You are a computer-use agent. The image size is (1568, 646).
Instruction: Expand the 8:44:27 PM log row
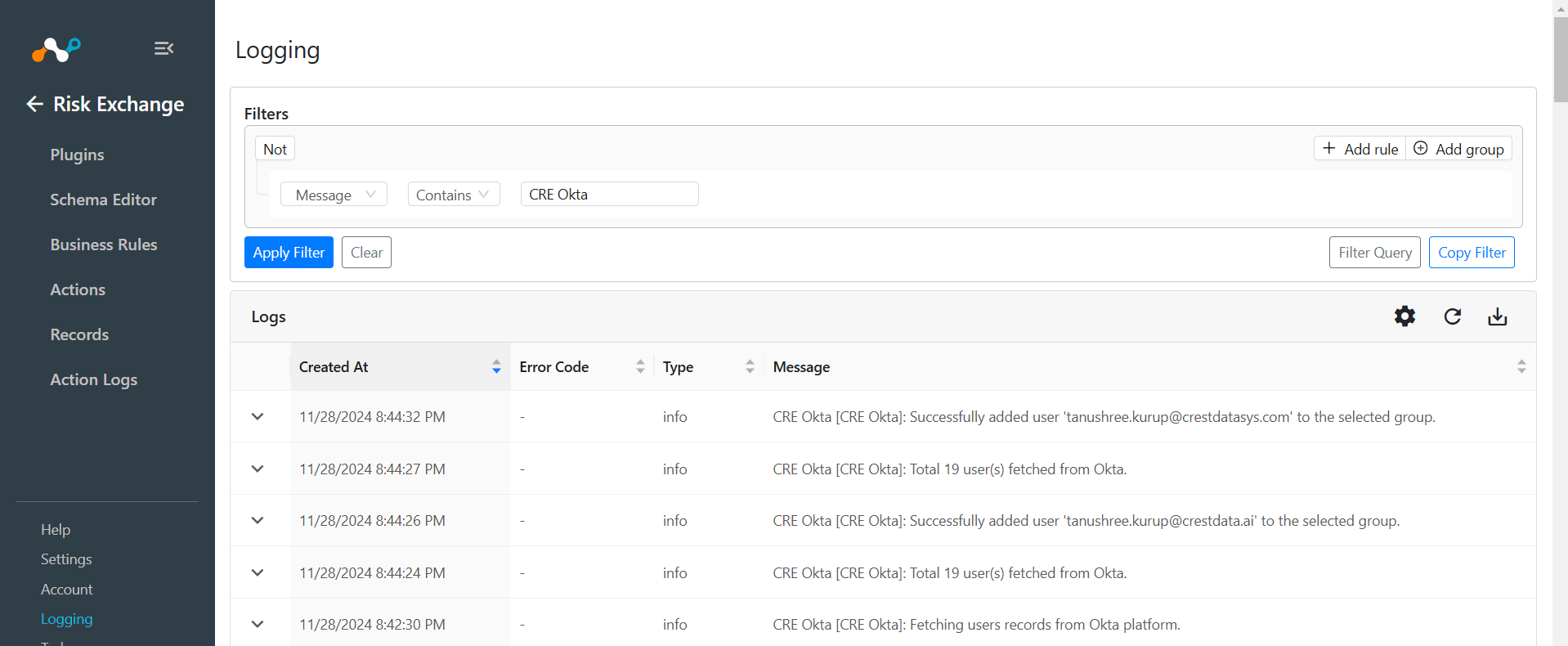pyautogui.click(x=258, y=469)
